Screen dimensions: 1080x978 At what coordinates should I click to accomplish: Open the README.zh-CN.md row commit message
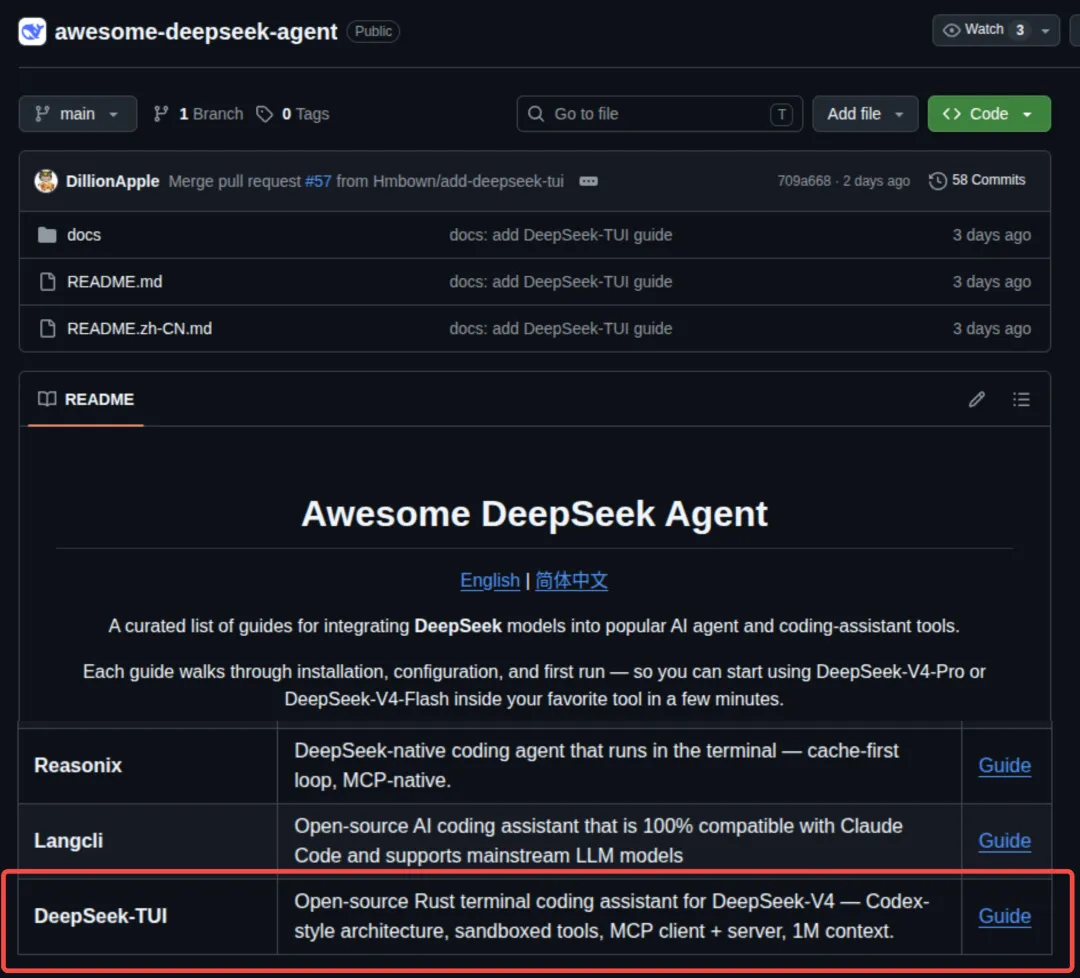pyautogui.click(x=561, y=329)
